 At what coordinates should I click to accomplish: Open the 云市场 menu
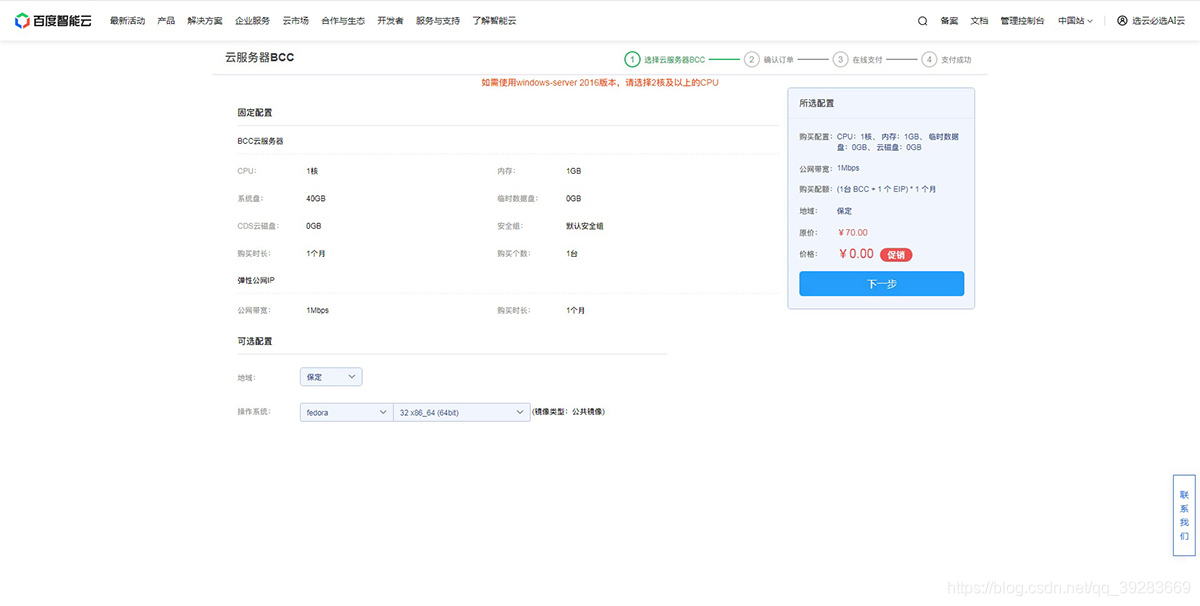tap(295, 20)
